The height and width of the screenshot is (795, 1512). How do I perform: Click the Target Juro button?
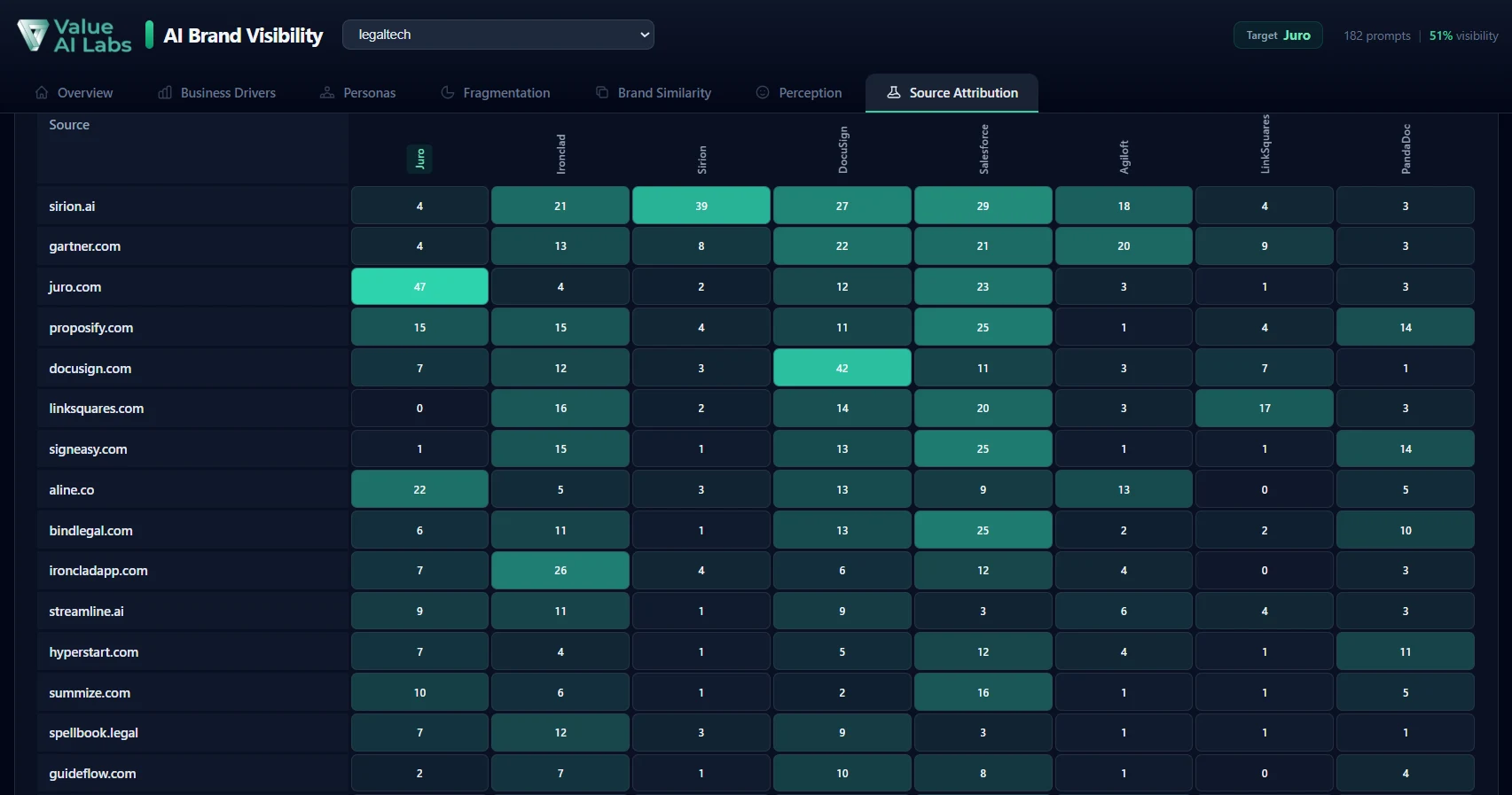coord(1278,35)
